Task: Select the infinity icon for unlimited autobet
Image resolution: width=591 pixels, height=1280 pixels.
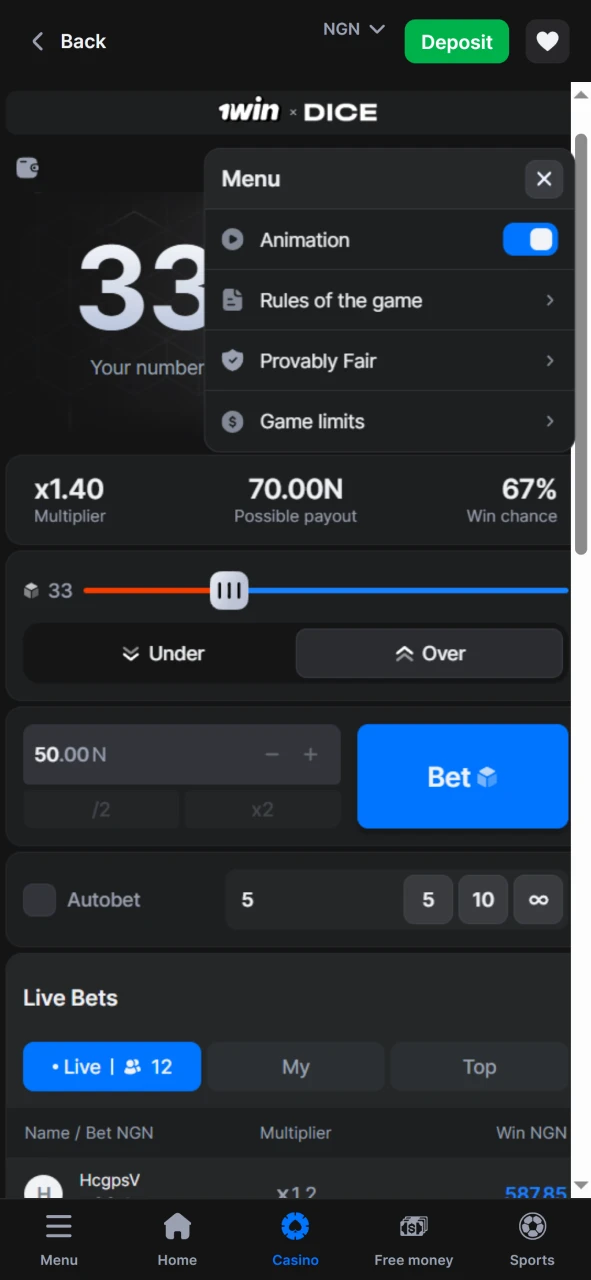Action: point(538,899)
